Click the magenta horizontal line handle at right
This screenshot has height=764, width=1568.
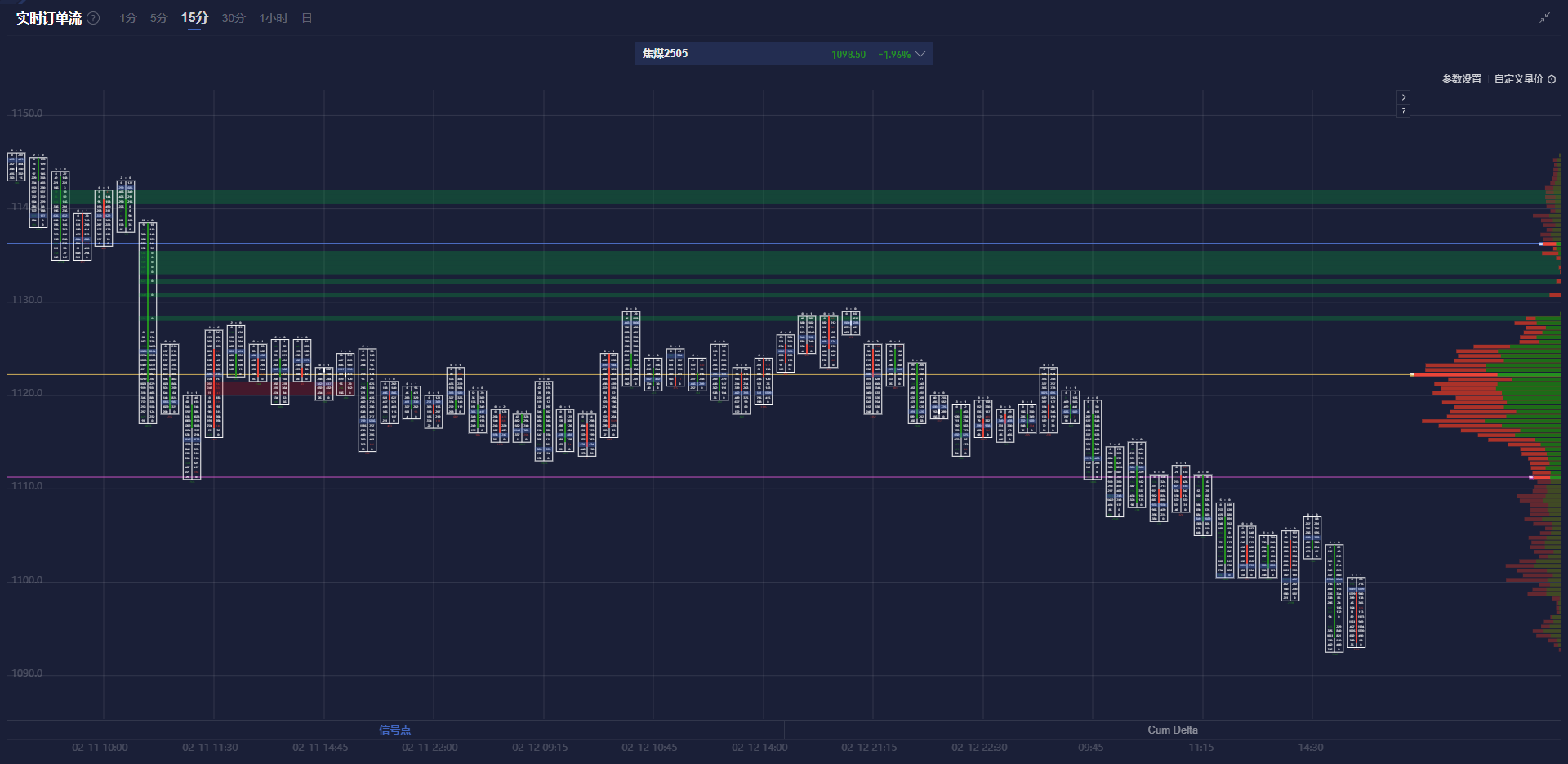[1531, 477]
